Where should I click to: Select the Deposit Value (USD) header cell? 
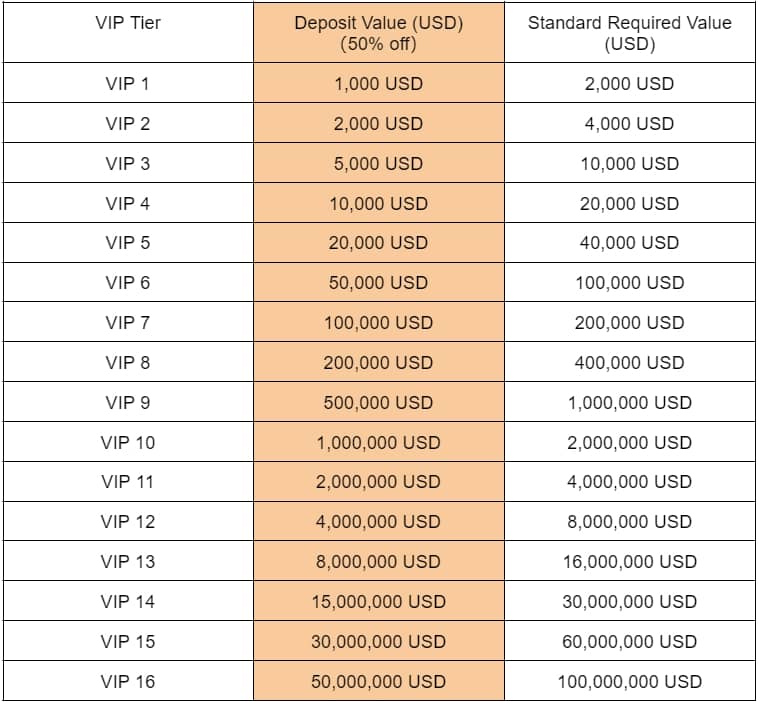[378, 33]
